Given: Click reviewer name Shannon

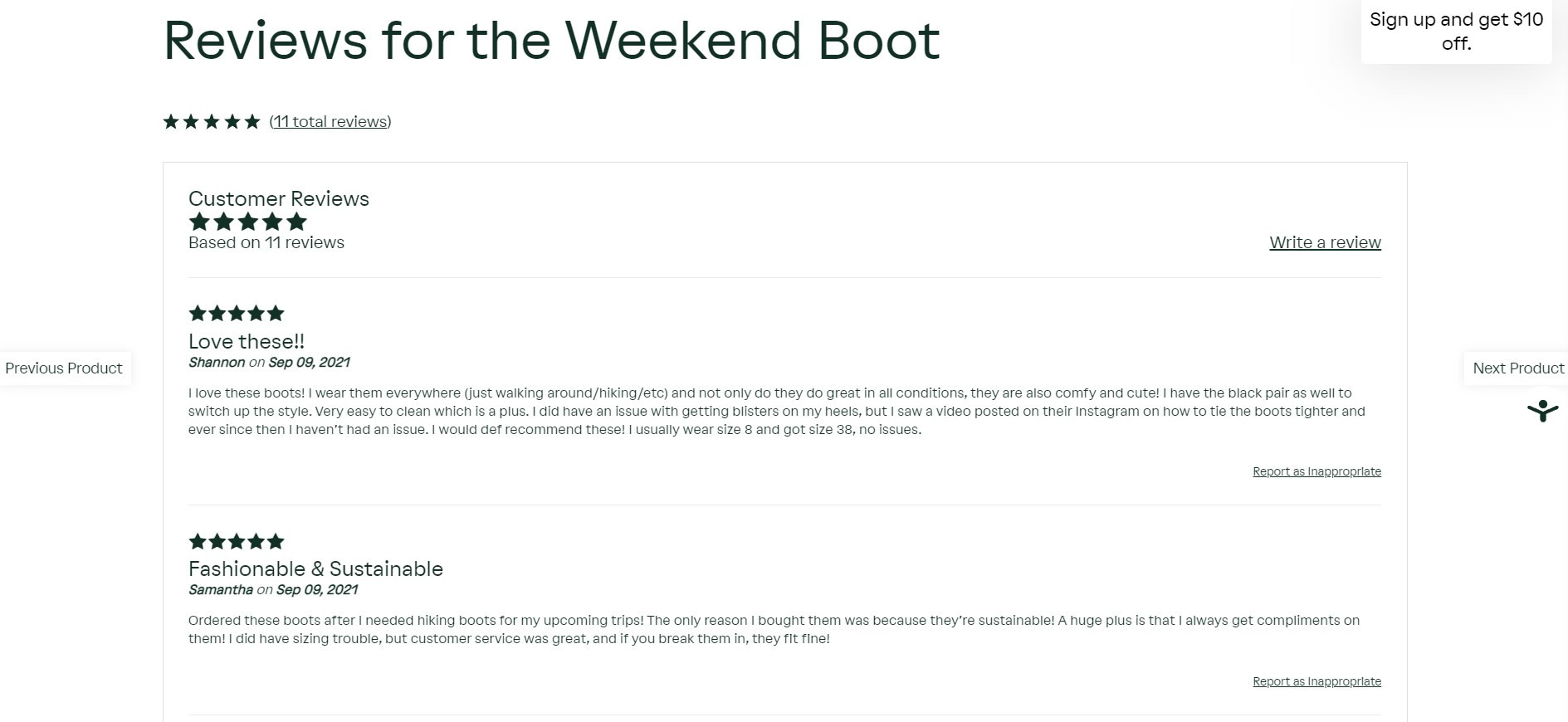Looking at the screenshot, I should pos(217,362).
